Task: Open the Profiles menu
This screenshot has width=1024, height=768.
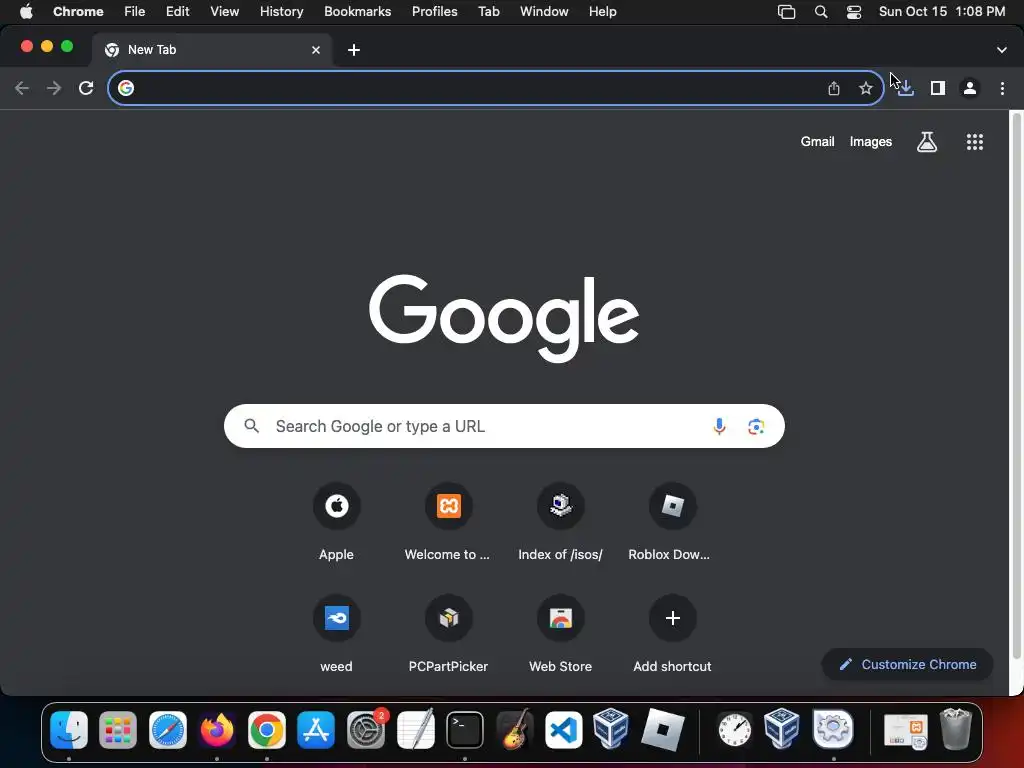Action: (x=435, y=12)
